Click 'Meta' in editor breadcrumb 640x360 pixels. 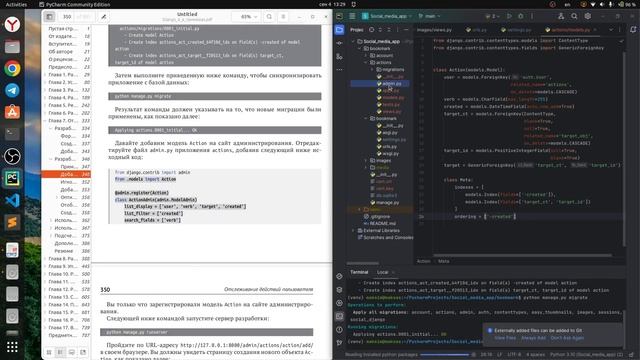[444, 261]
